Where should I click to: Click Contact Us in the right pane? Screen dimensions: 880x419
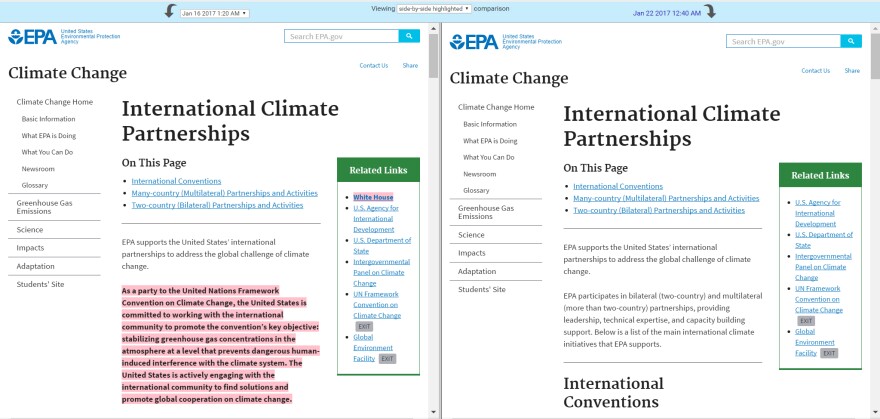tap(815, 71)
